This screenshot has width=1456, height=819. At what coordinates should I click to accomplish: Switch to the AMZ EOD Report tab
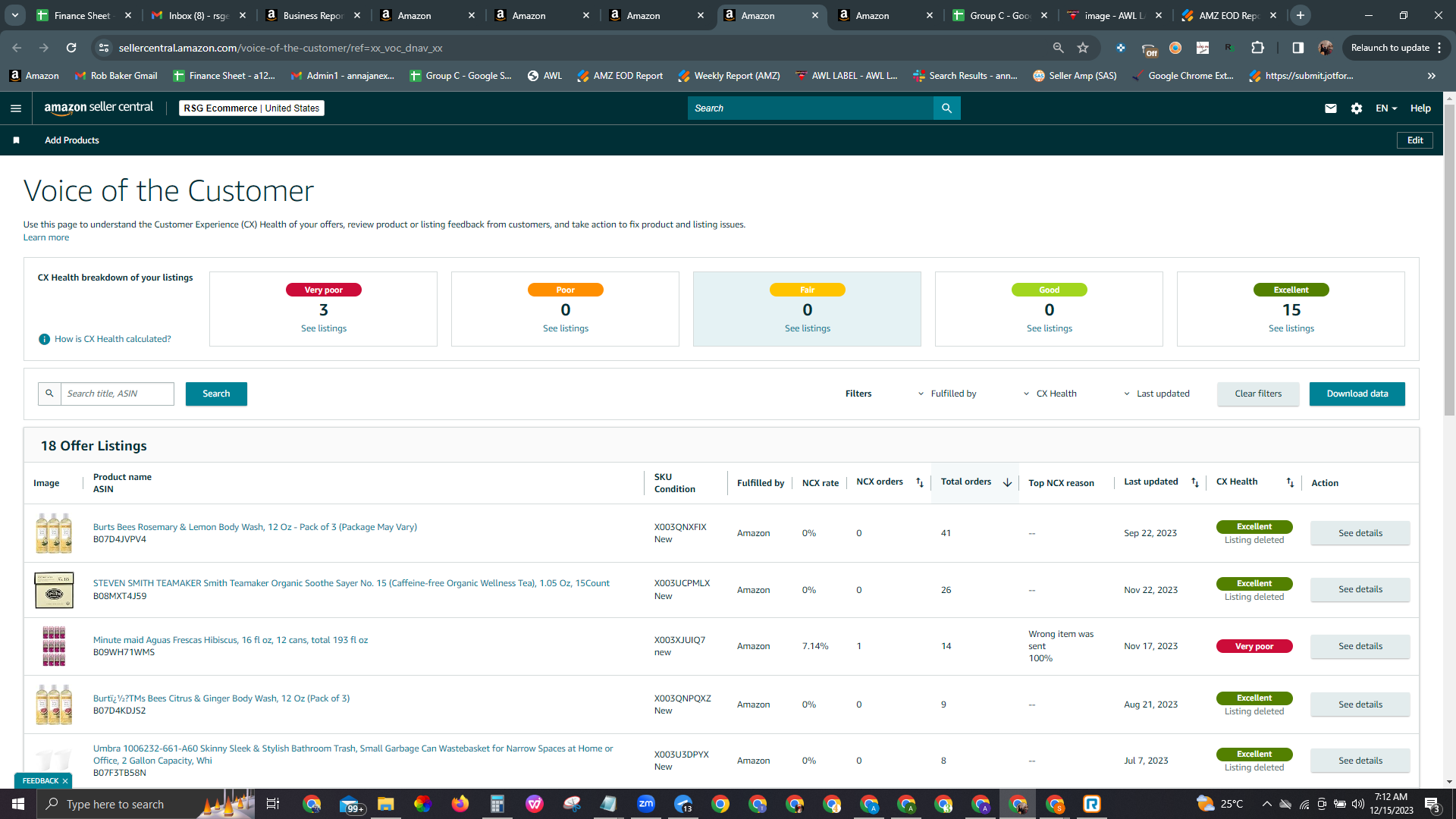pyautogui.click(x=1230, y=15)
